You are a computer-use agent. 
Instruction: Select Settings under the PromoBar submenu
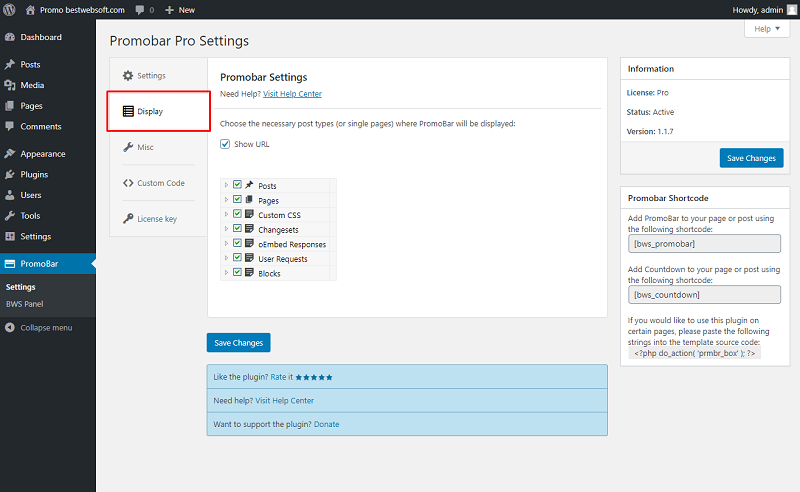(x=20, y=287)
